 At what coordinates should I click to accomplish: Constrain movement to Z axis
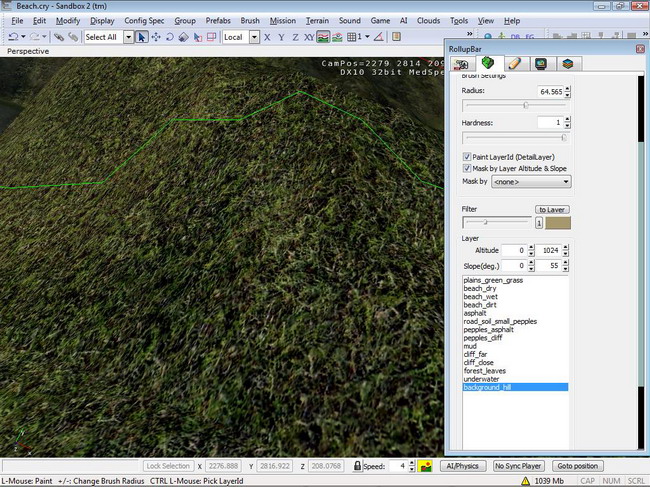click(x=295, y=37)
